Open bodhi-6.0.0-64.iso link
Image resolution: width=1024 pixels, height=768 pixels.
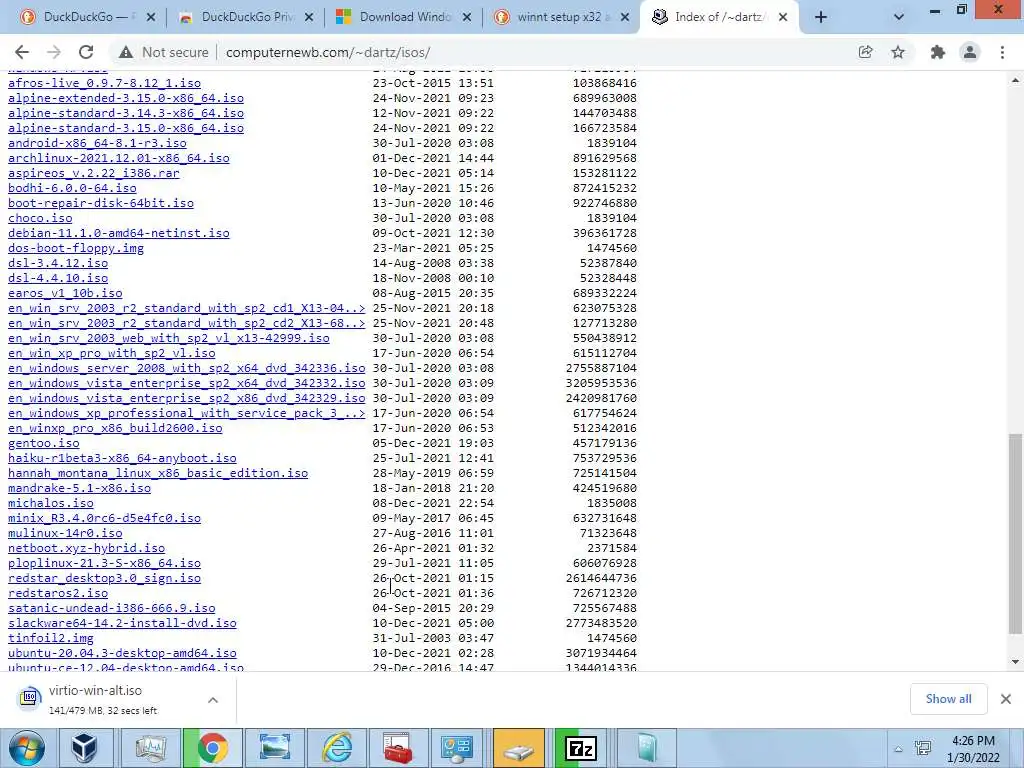72,188
